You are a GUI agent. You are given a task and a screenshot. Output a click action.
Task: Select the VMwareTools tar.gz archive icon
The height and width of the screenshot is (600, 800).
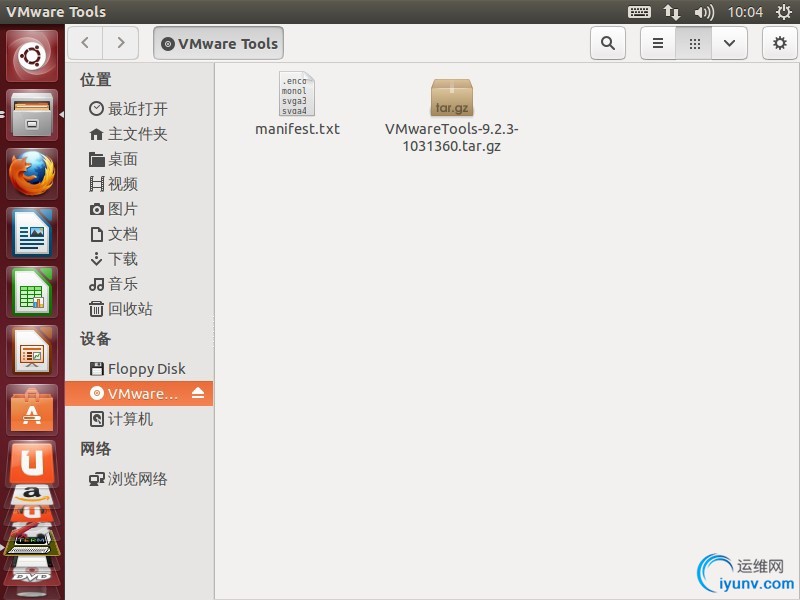pyautogui.click(x=452, y=97)
